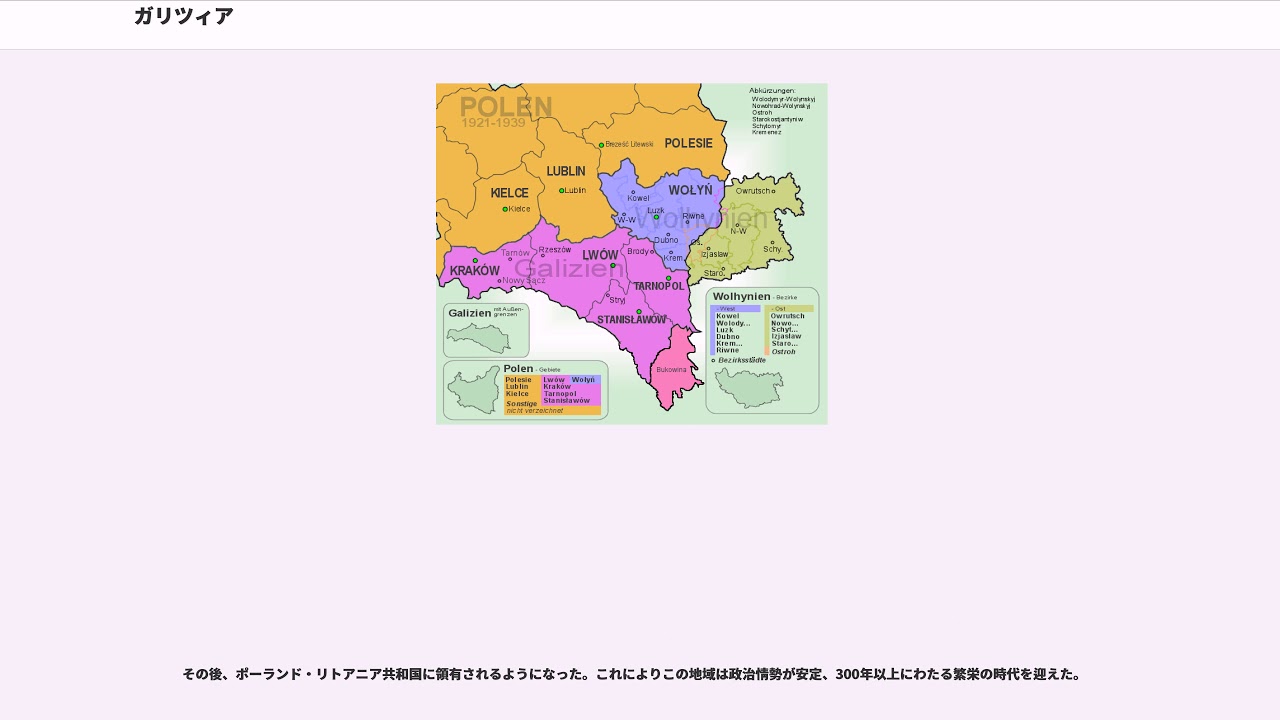Open the Galicia map image
Screen dimensions: 1280x720
(x=632, y=254)
